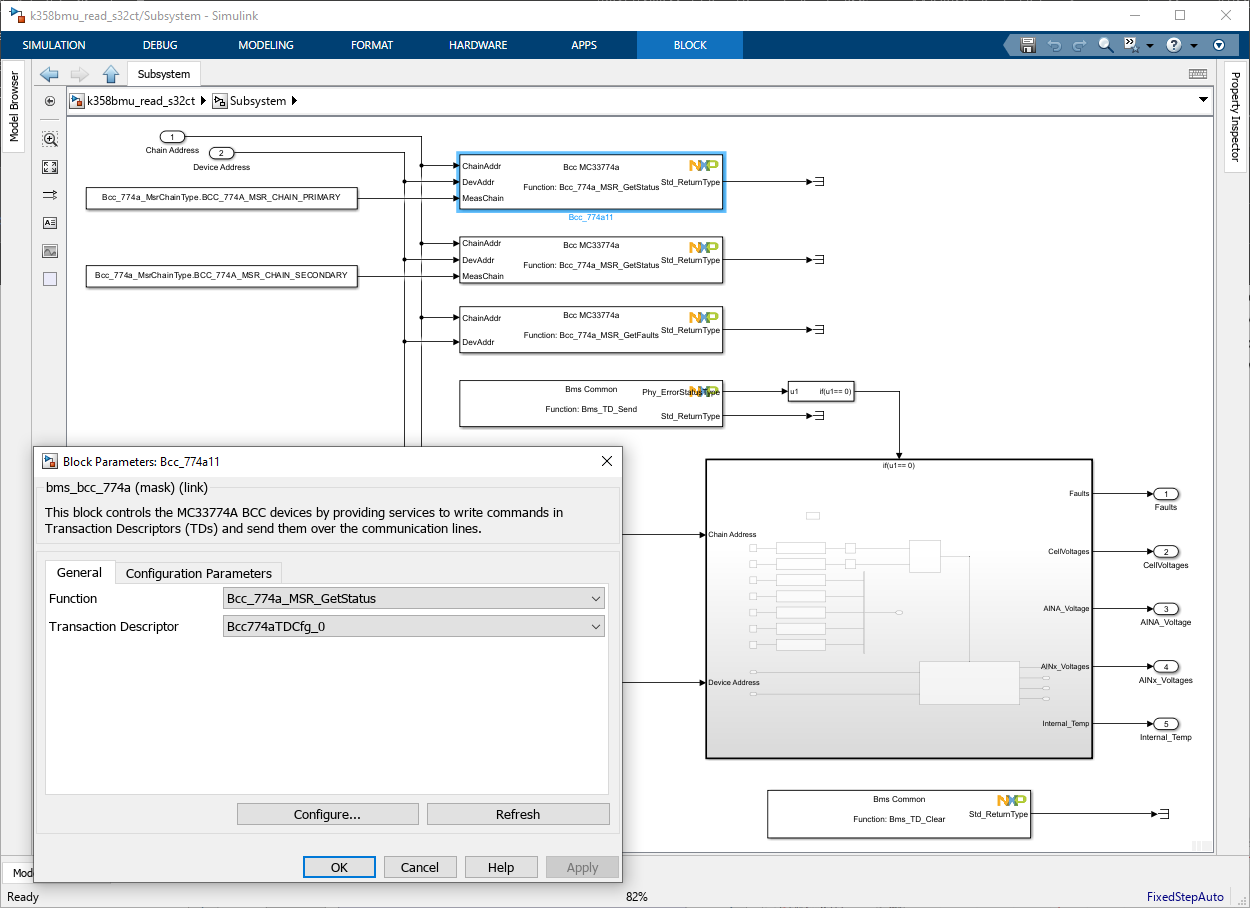Image resolution: width=1250 pixels, height=908 pixels.
Task: Click the Fit-to-view icon in the left palette
Action: [49, 167]
